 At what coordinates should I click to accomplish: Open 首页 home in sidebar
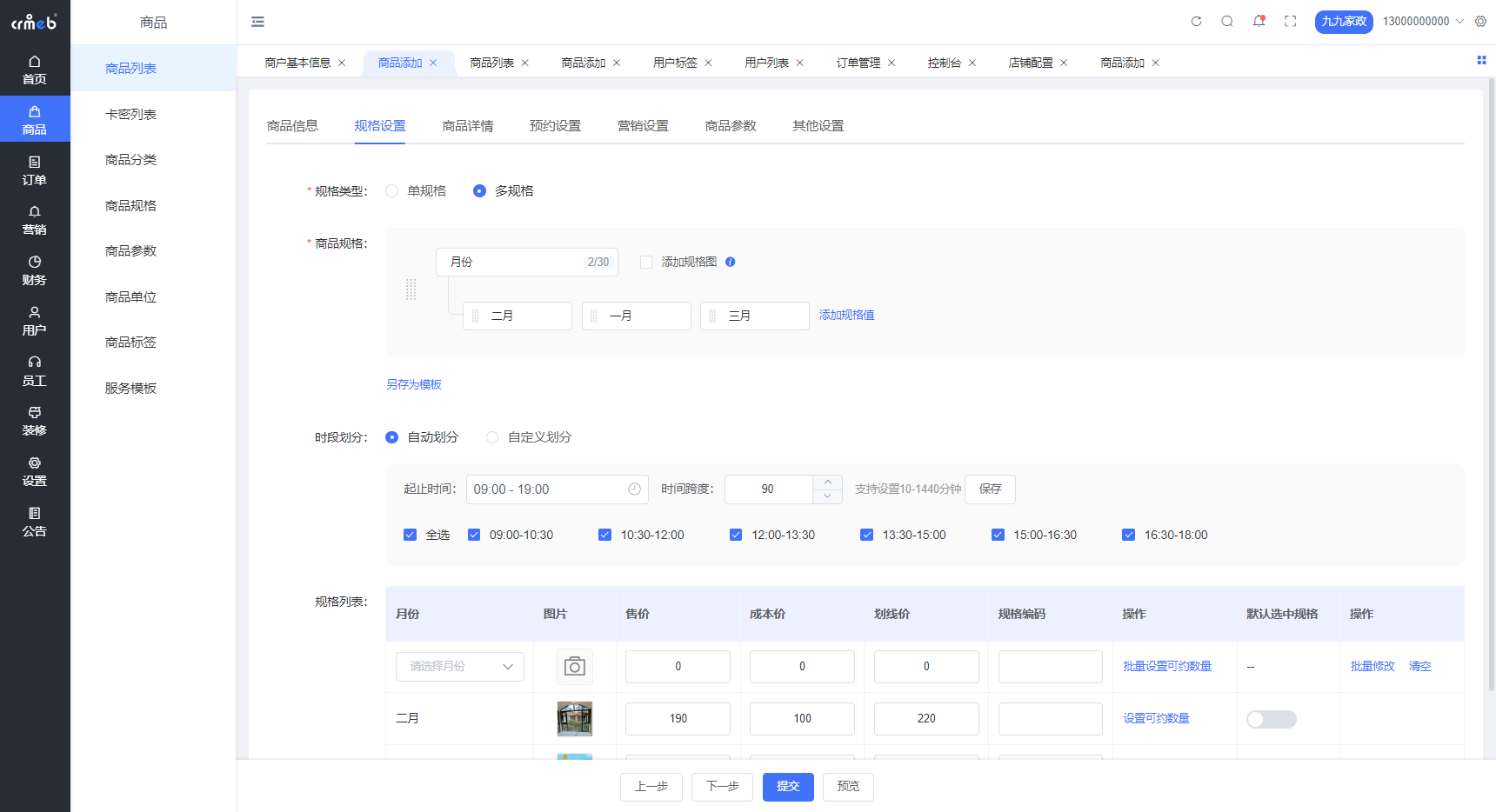pyautogui.click(x=35, y=70)
